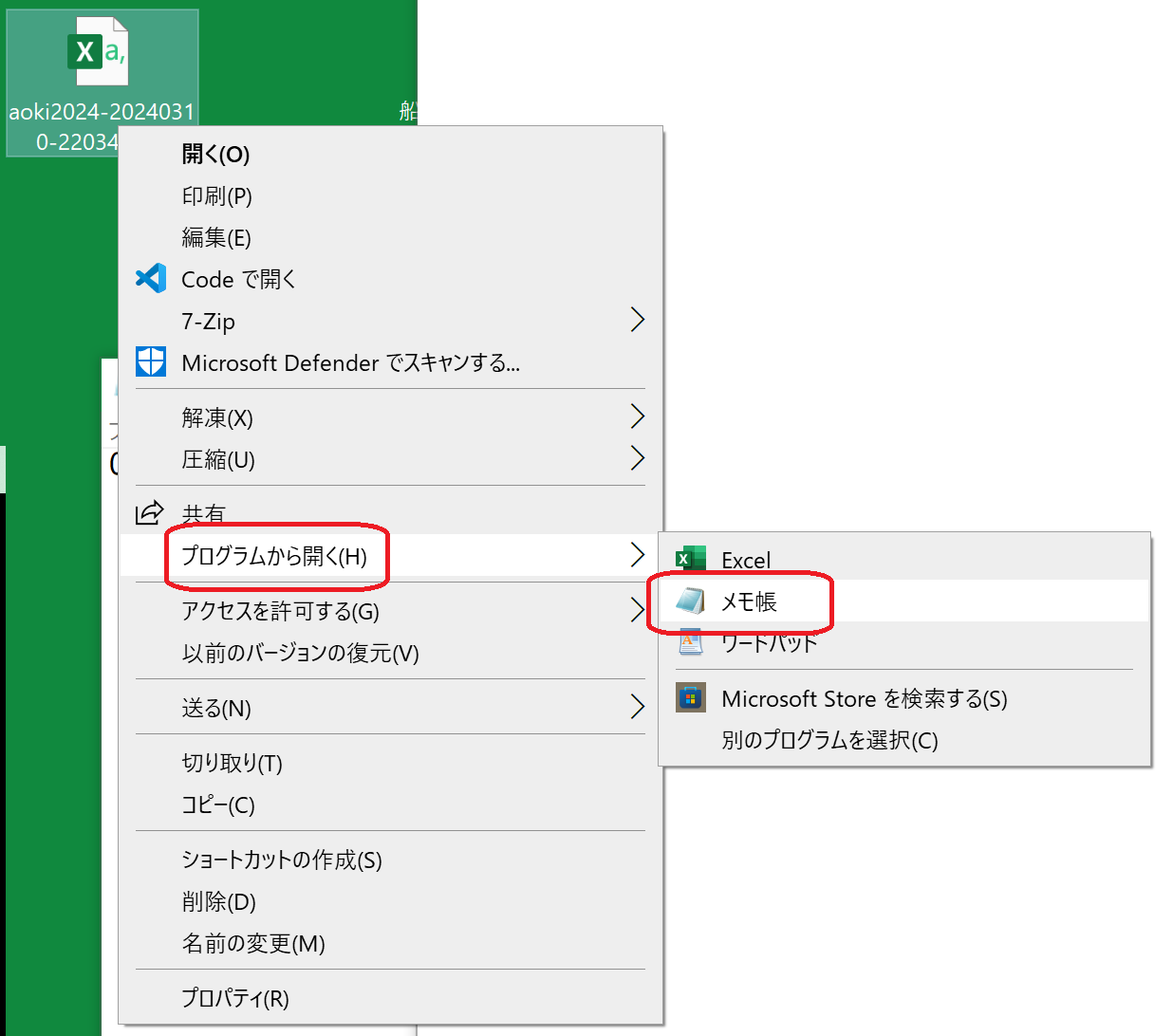Click the share icon next to 共有
The height and width of the screenshot is (1036, 1173).
150,512
